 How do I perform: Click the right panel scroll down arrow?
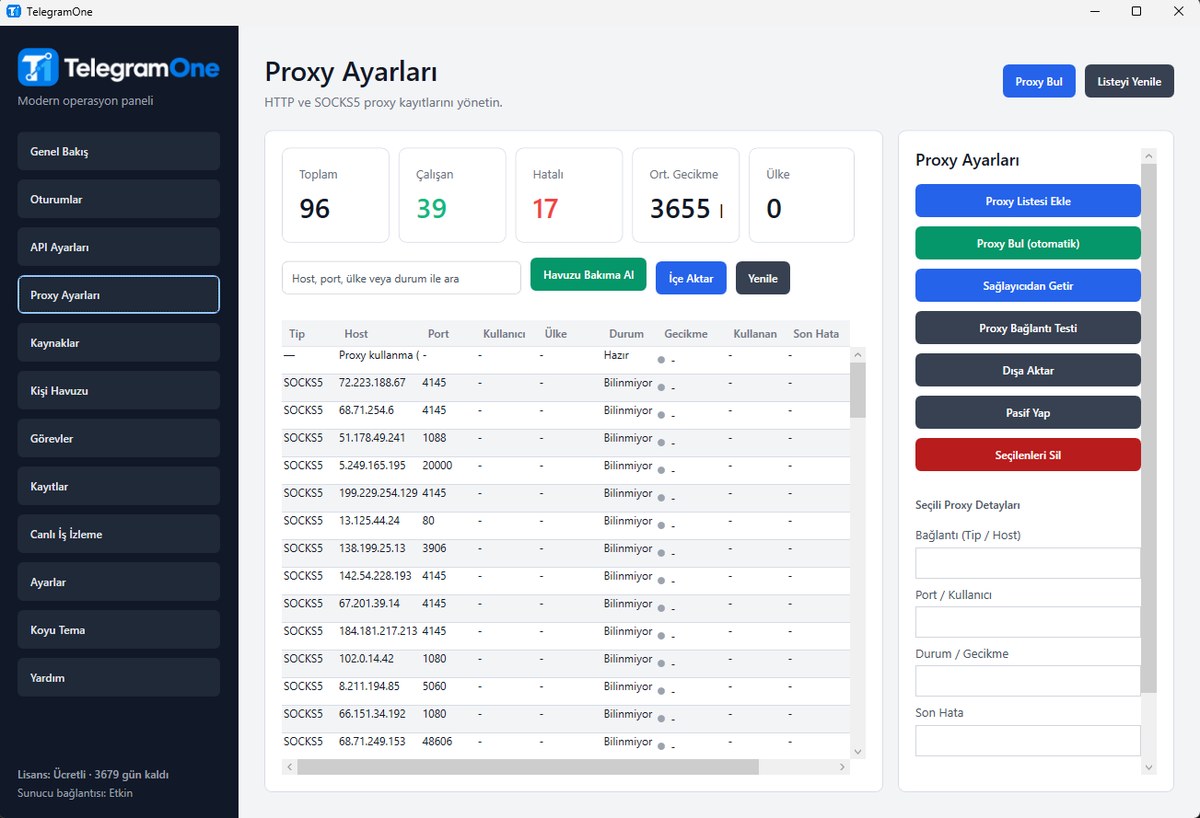click(x=1149, y=767)
